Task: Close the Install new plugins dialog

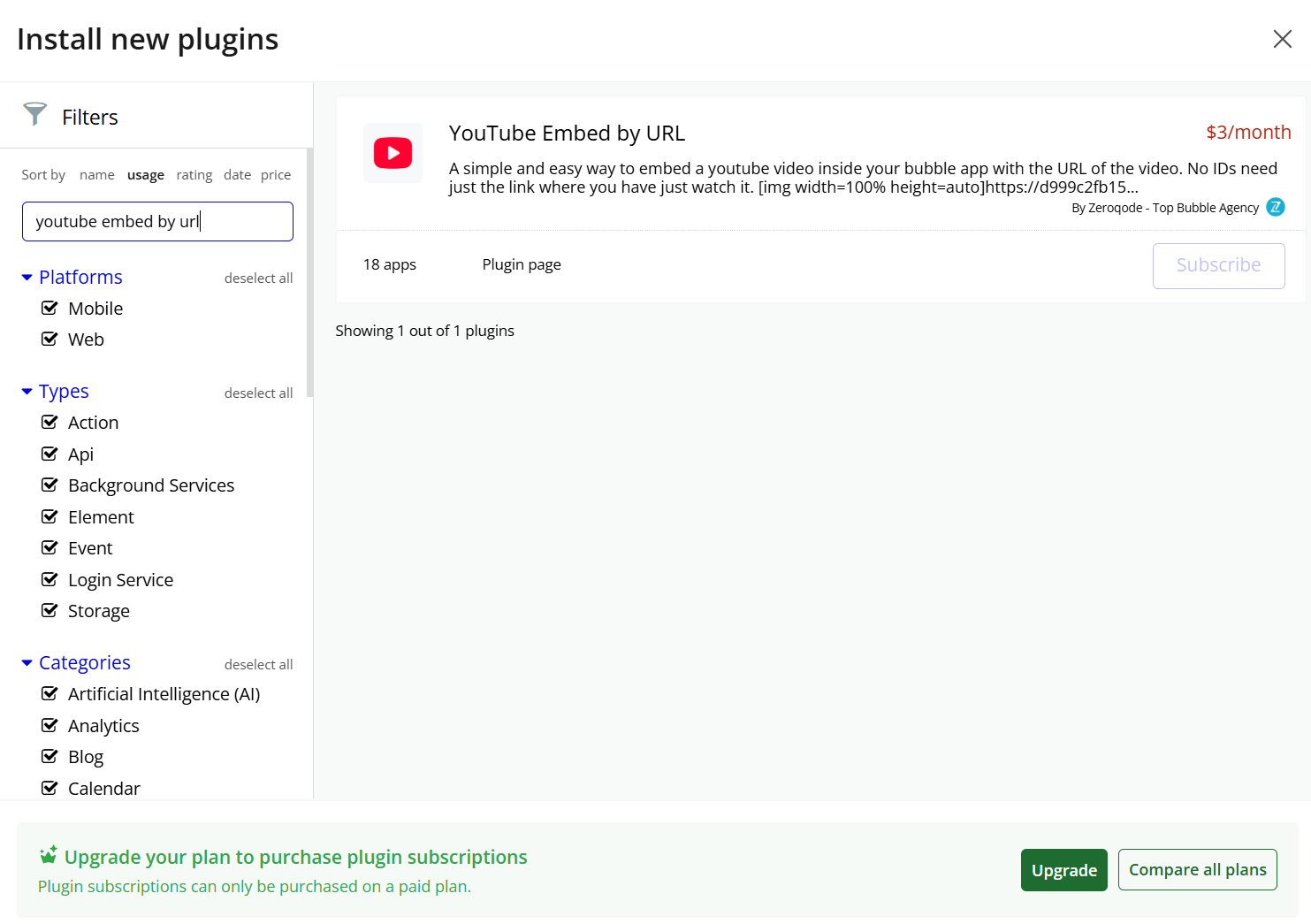Action: point(1282,39)
